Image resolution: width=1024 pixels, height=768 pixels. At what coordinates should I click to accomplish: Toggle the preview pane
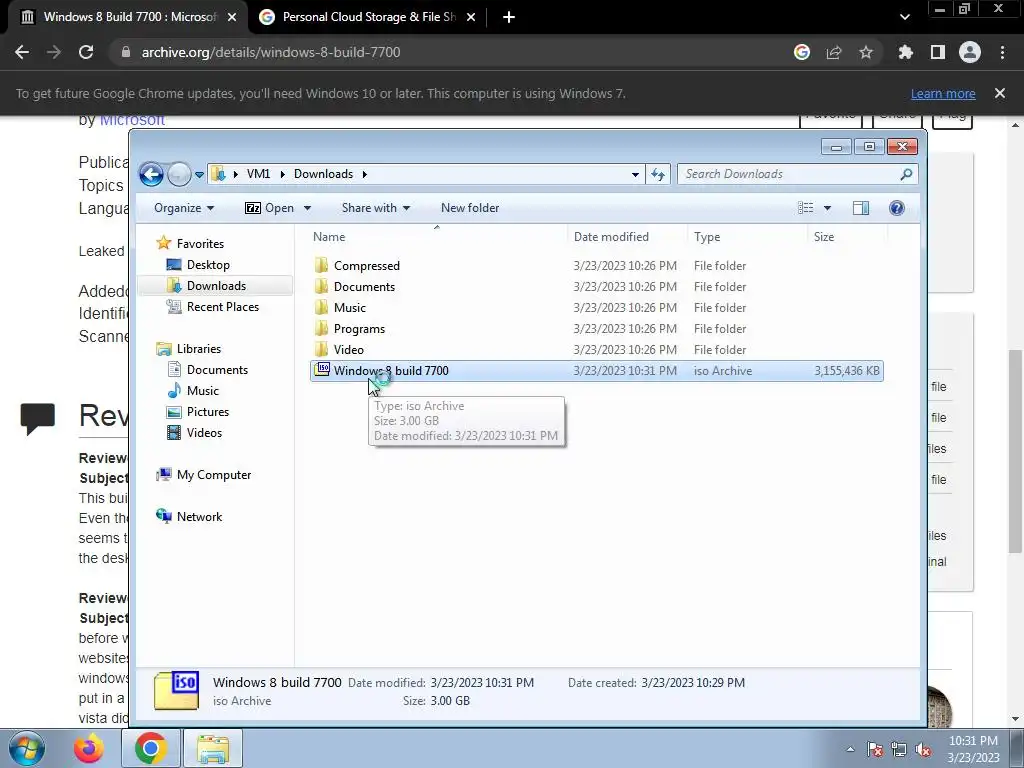[x=861, y=208]
